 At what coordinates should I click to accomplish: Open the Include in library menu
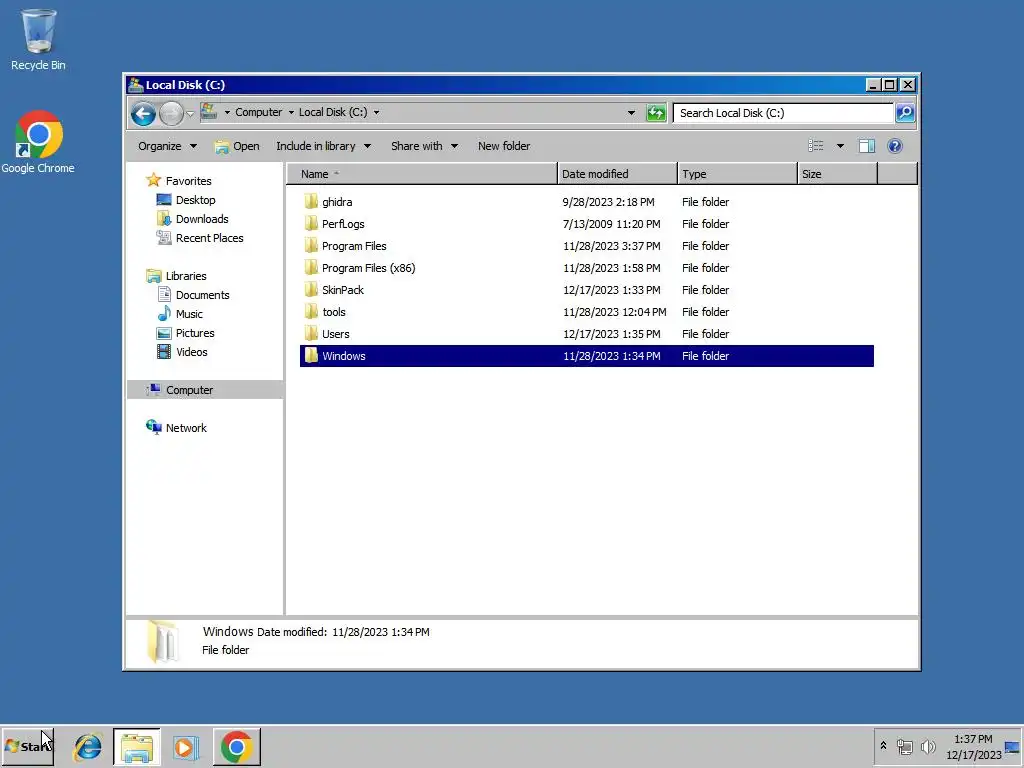pos(323,146)
